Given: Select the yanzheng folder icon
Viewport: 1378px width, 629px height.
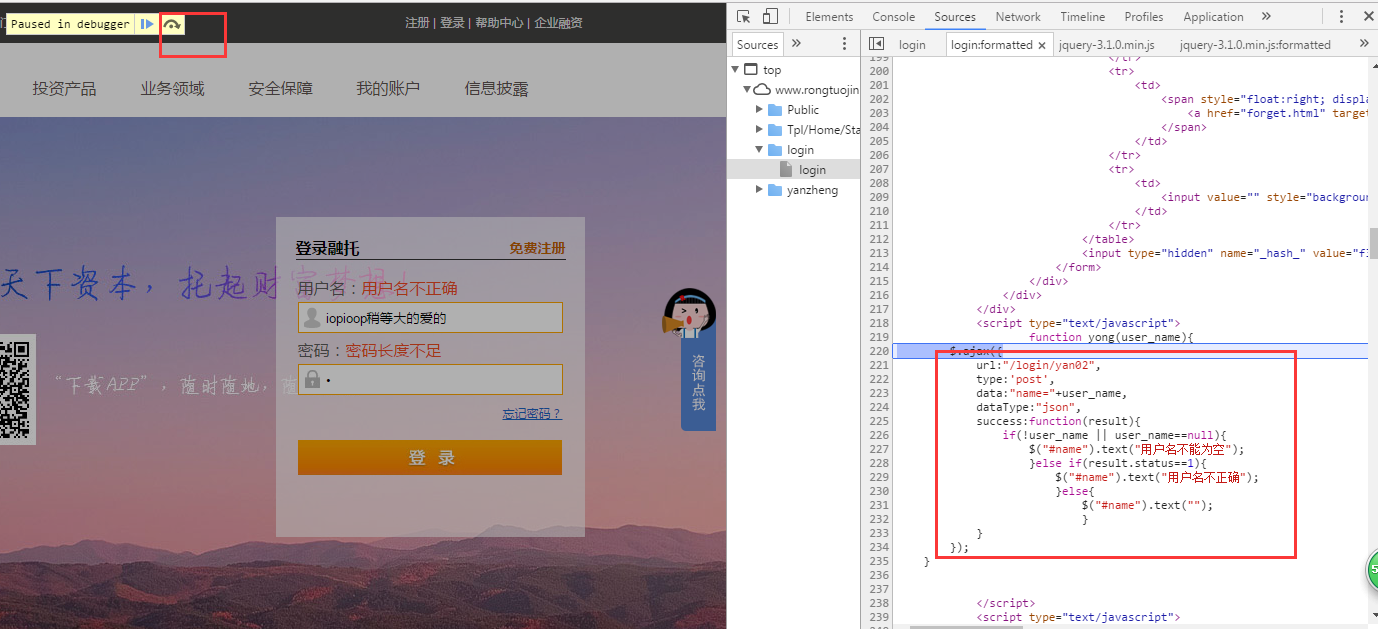Looking at the screenshot, I should pyautogui.click(x=775, y=189).
